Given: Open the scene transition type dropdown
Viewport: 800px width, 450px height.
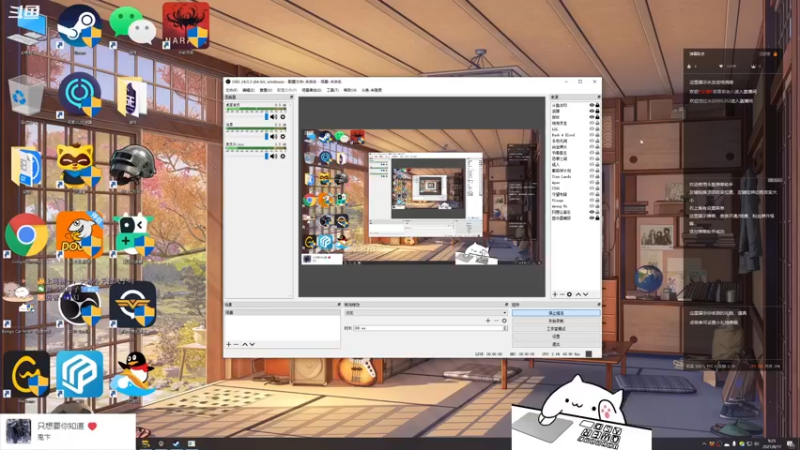Looking at the screenshot, I should tap(426, 313).
